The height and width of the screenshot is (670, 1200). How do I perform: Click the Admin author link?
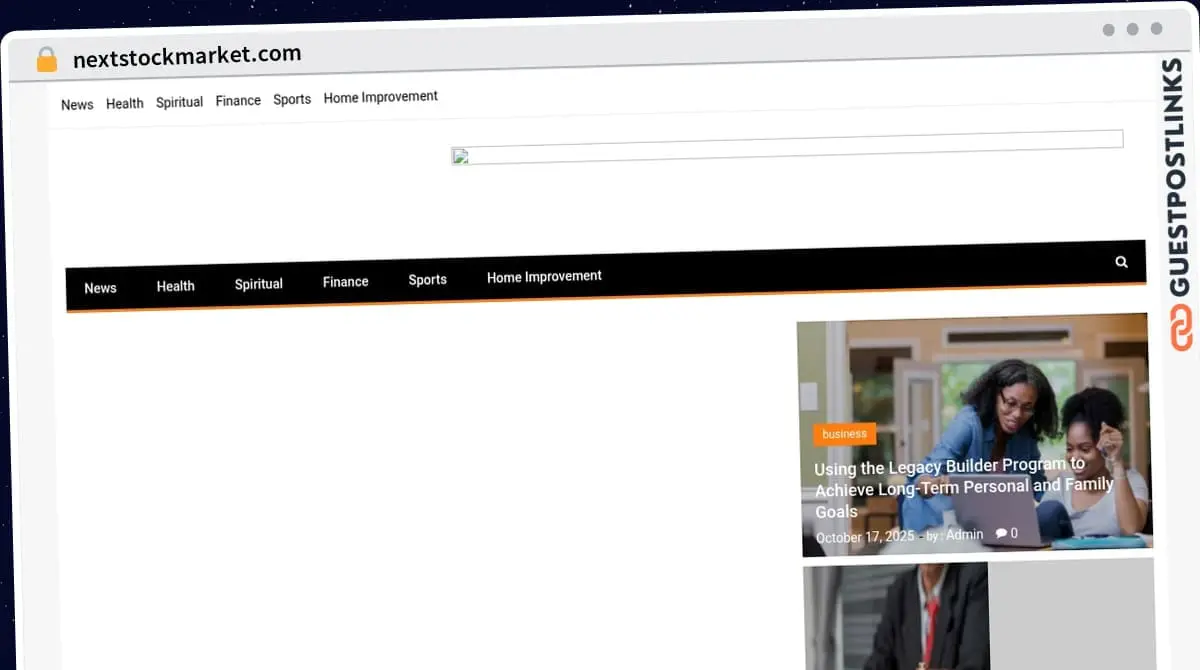(965, 535)
